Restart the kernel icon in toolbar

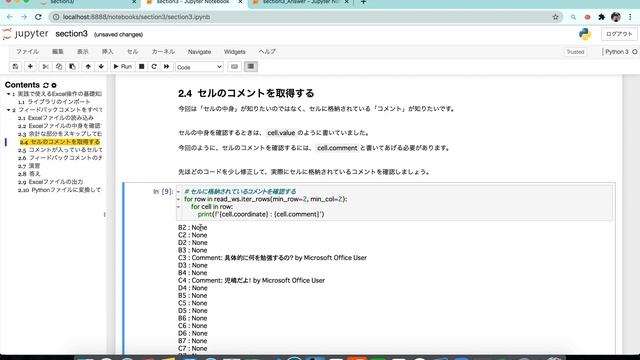154,67
